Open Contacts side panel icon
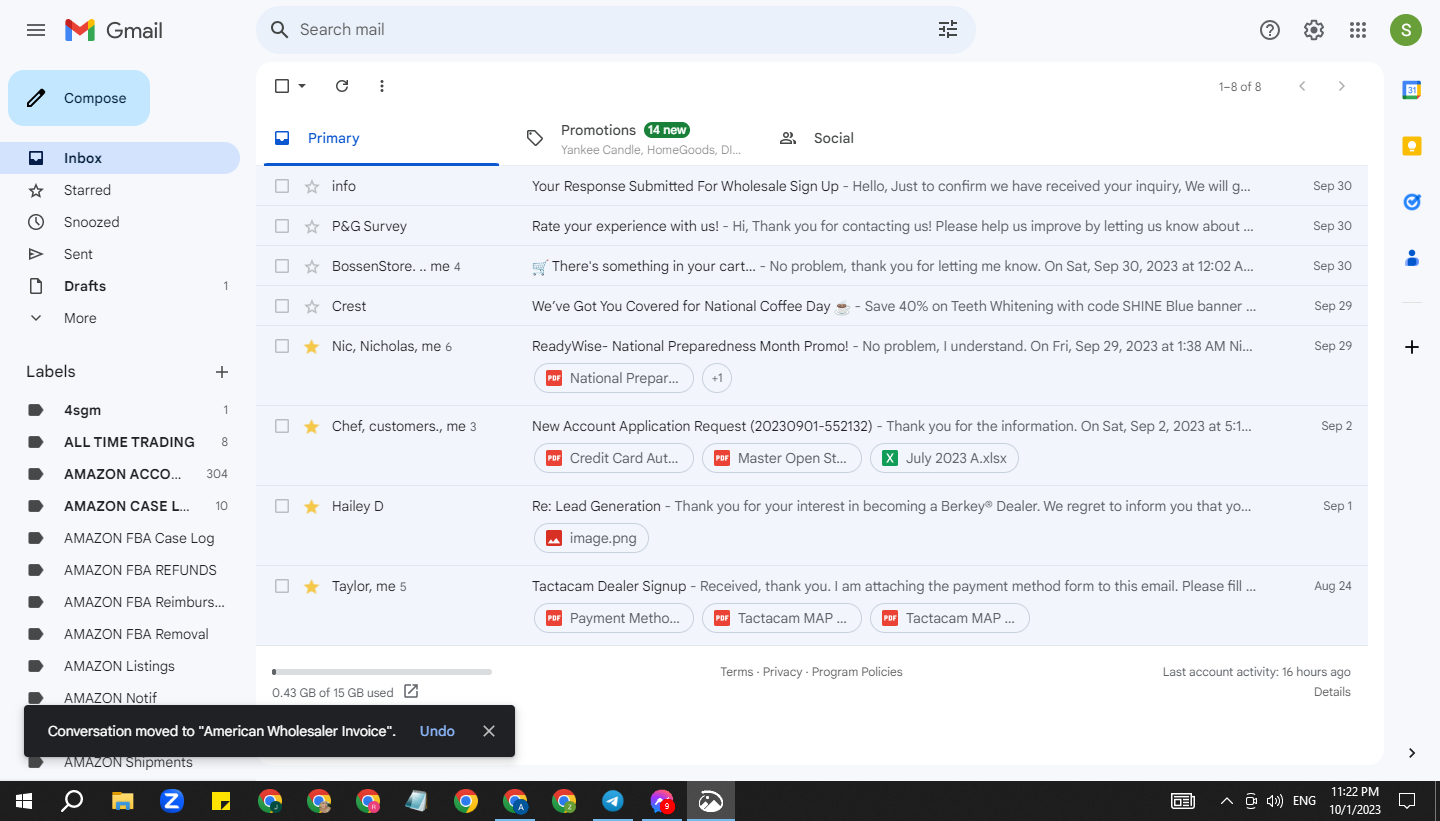This screenshot has width=1440, height=821. pos(1412,258)
